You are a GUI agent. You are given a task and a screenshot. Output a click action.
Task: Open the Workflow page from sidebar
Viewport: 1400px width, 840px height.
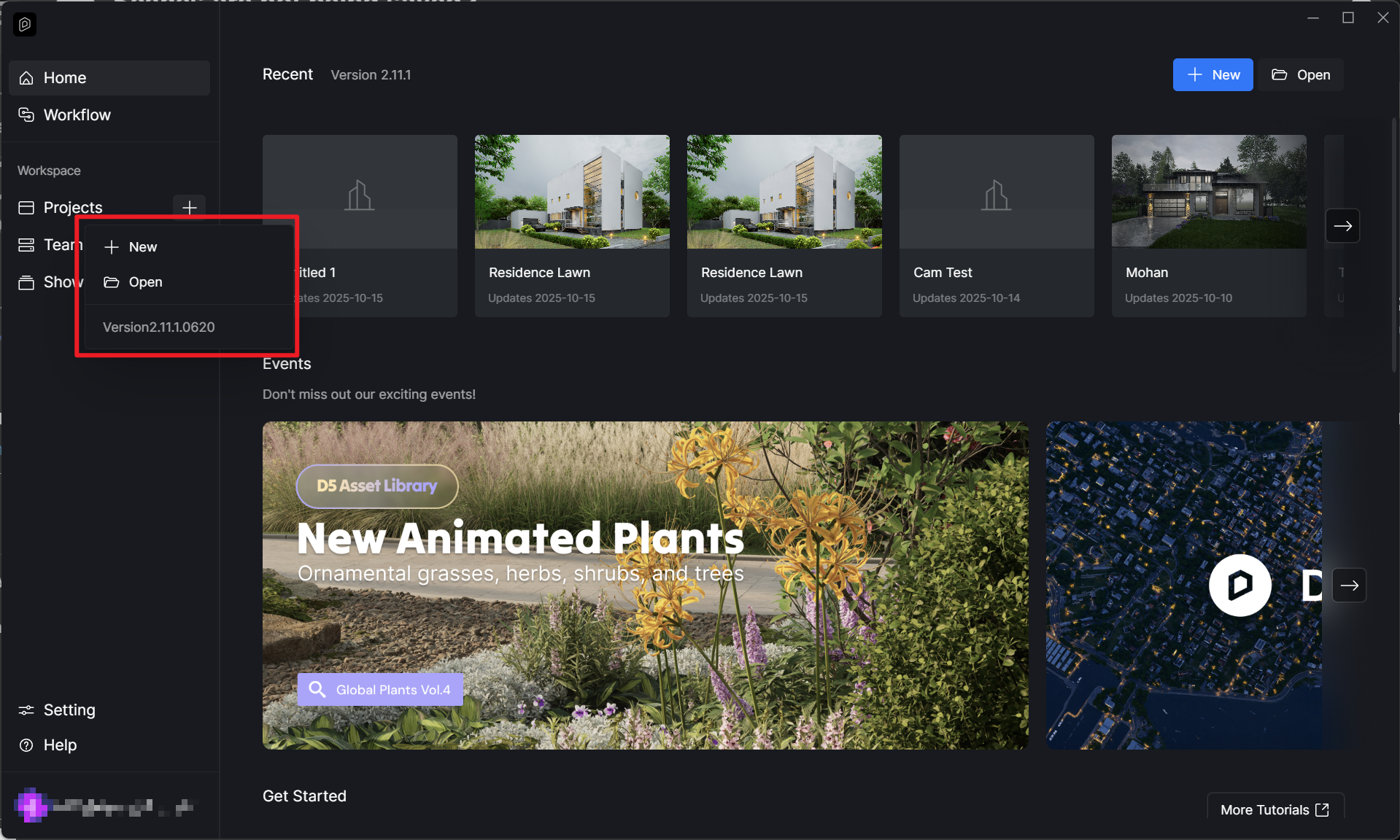[x=77, y=115]
